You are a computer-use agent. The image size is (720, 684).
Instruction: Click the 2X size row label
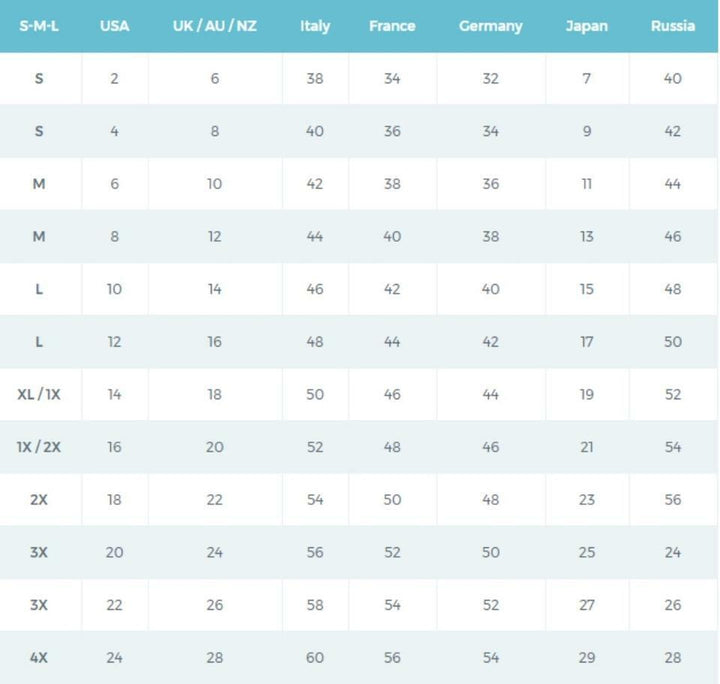click(x=39, y=499)
